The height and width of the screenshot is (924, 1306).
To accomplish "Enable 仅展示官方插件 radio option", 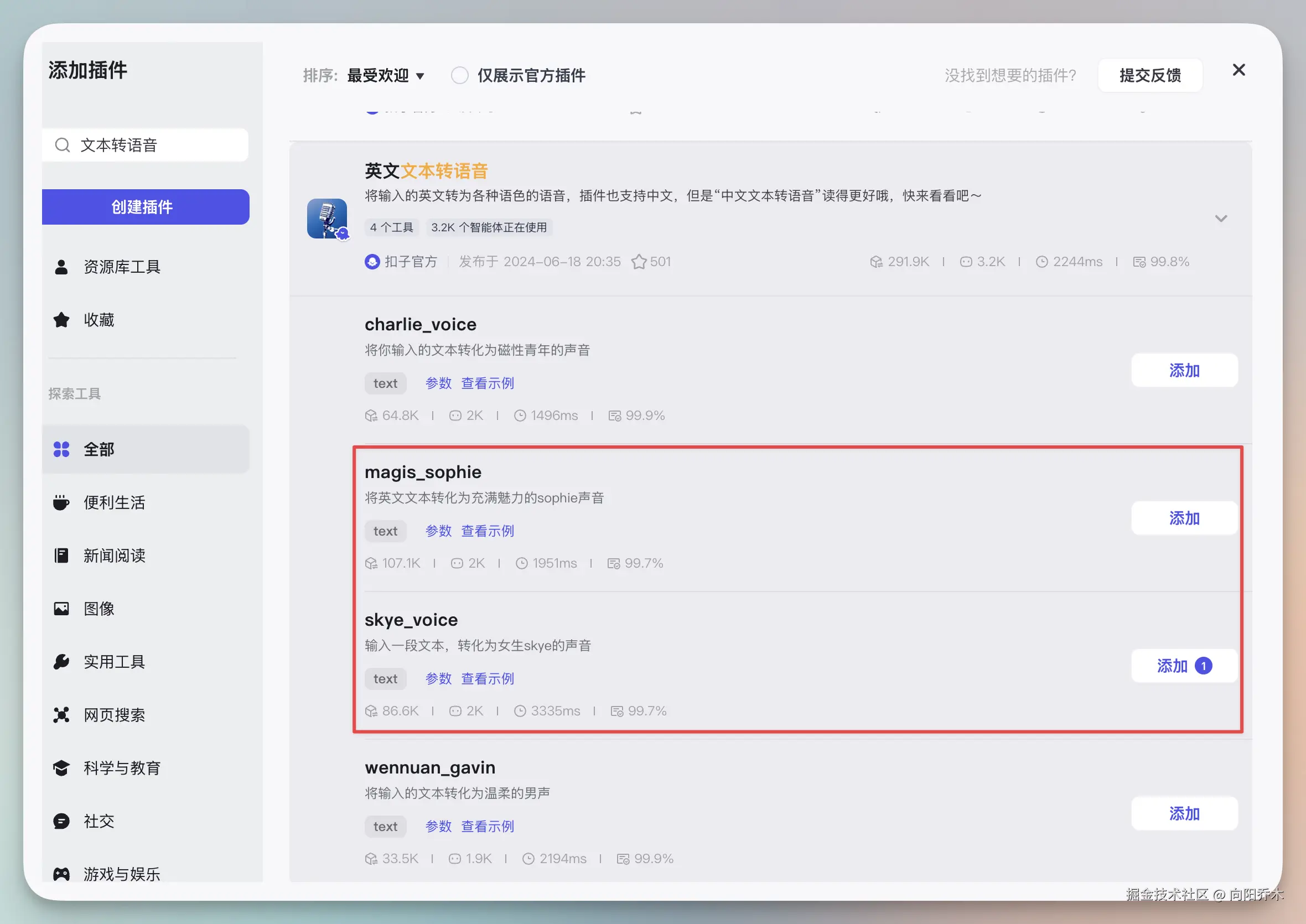I will (x=460, y=75).
